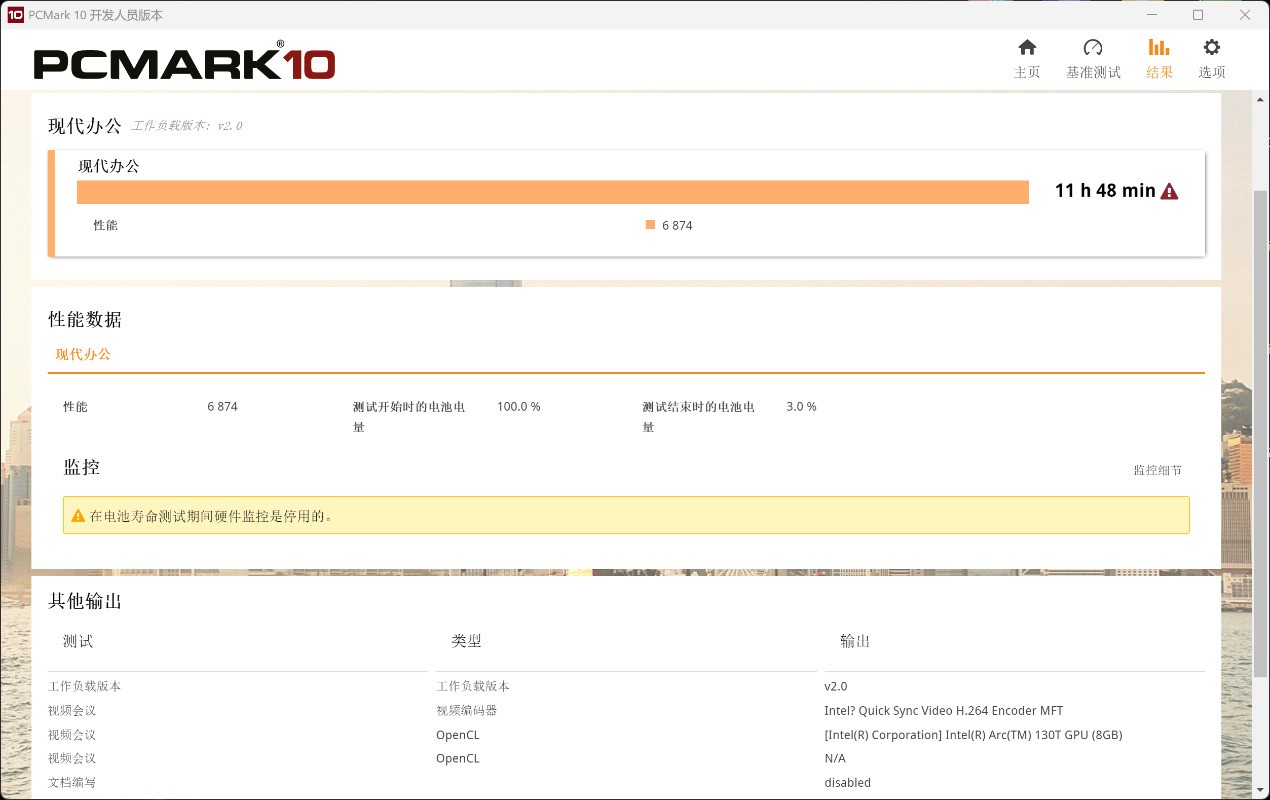Click the 100.0 % starting battery value
This screenshot has height=800, width=1270.
coord(519,407)
